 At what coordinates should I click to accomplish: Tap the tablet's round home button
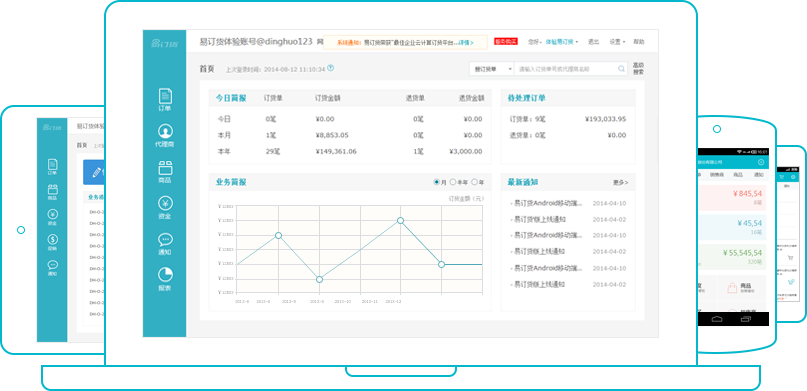coord(21,230)
